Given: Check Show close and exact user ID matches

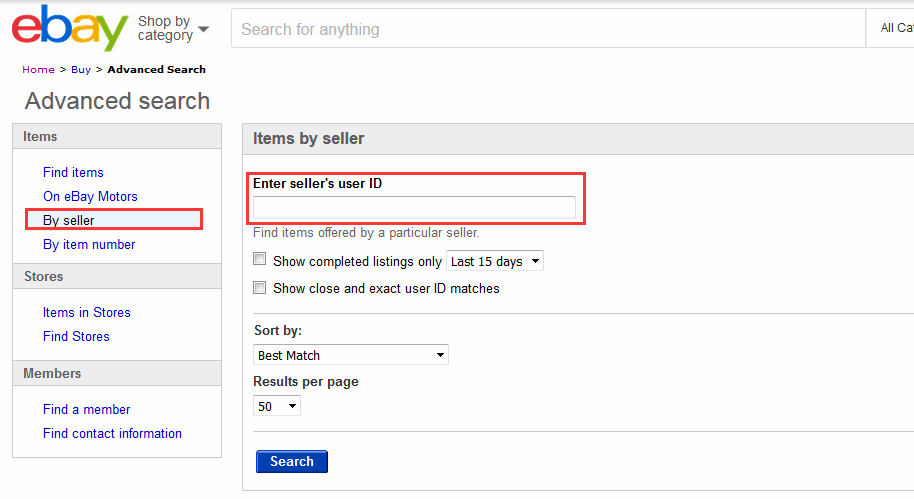Looking at the screenshot, I should [260, 288].
